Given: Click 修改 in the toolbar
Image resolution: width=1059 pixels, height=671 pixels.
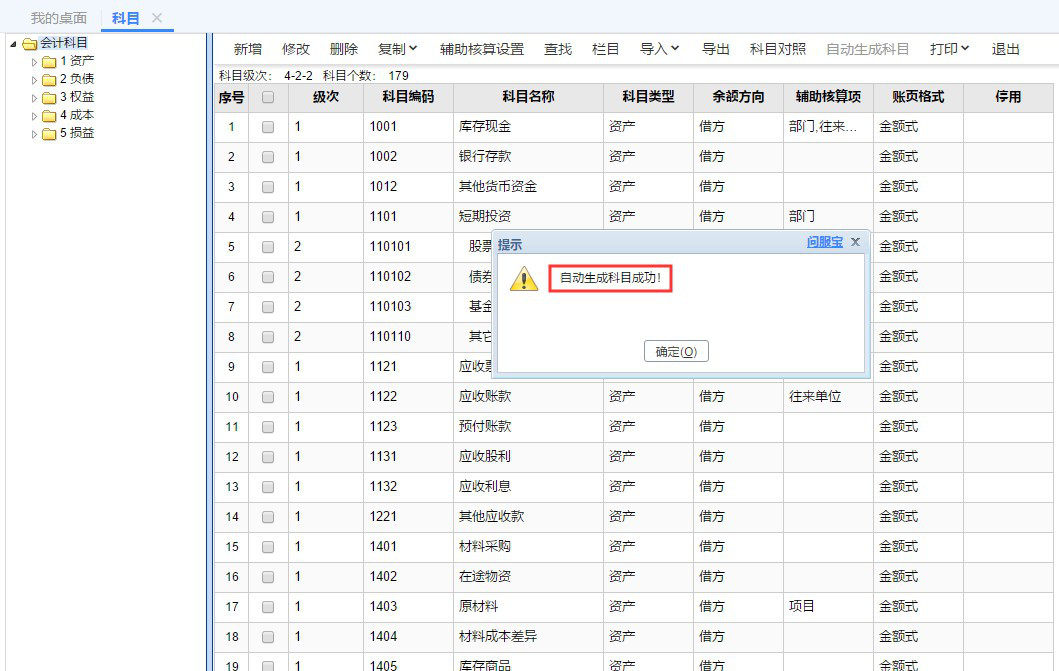Looking at the screenshot, I should pos(296,49).
